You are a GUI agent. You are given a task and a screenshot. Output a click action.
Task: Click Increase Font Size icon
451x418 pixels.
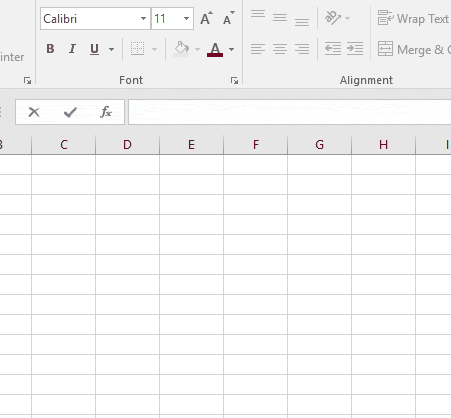click(x=206, y=18)
